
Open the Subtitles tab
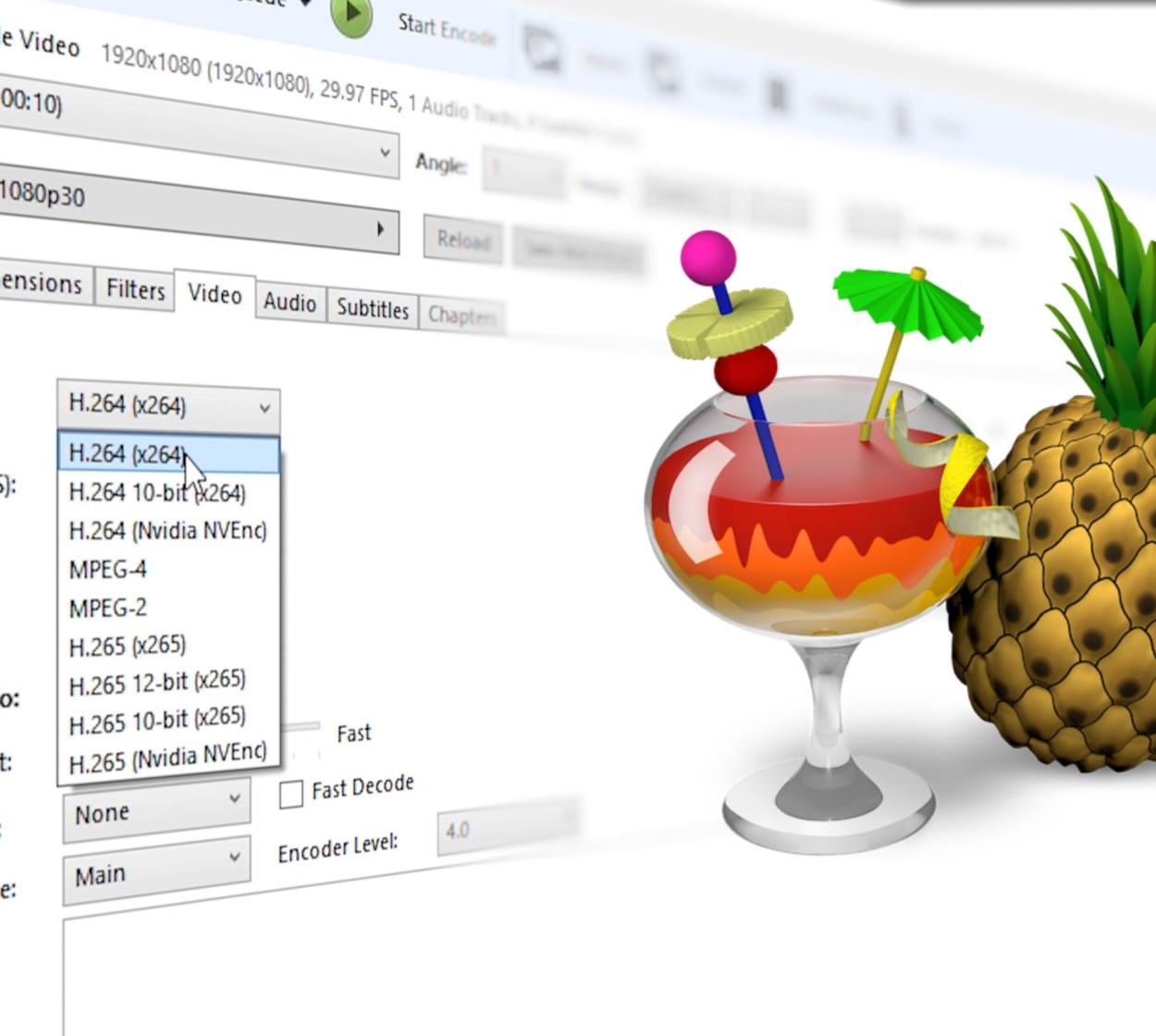(372, 310)
